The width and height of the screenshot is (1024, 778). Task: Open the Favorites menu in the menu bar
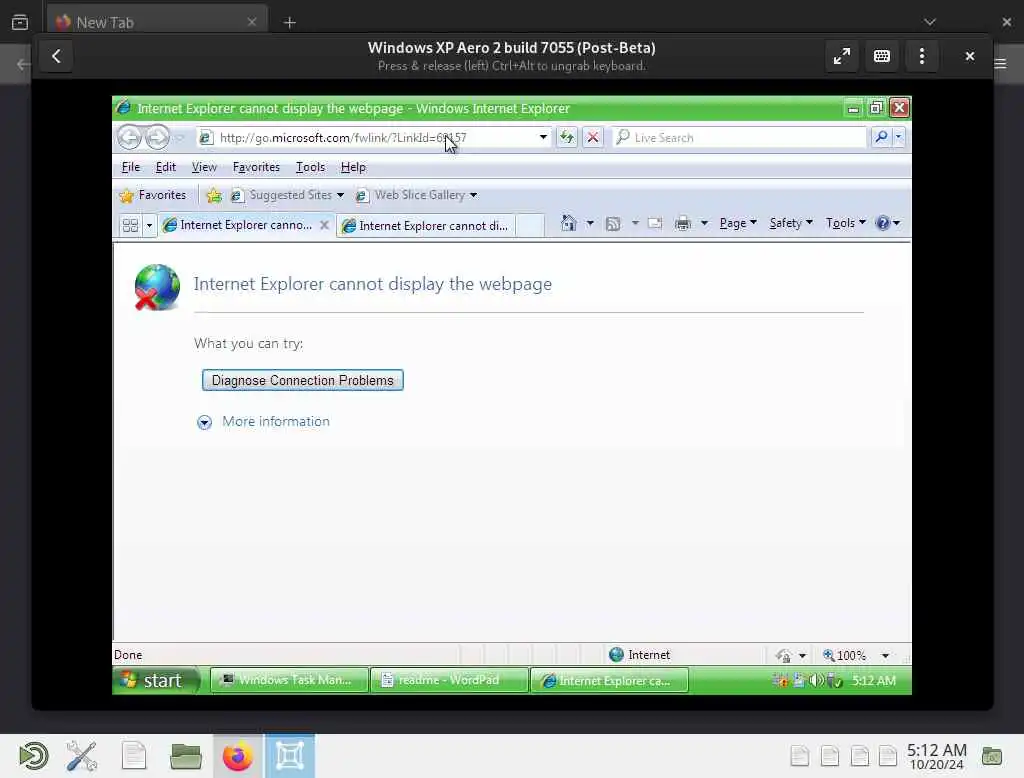tap(256, 167)
